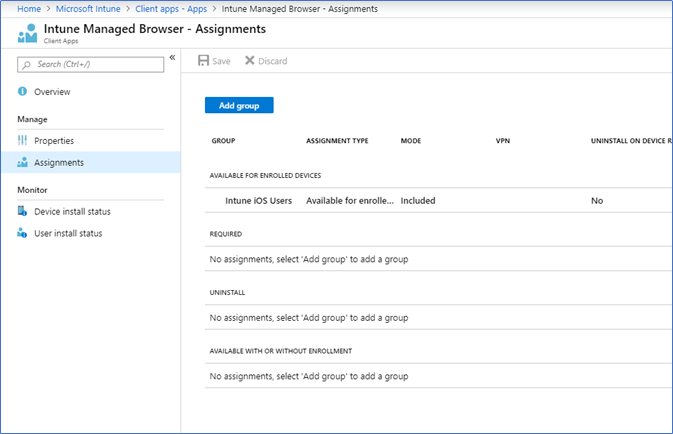Select the Assignments menu item

91,162
